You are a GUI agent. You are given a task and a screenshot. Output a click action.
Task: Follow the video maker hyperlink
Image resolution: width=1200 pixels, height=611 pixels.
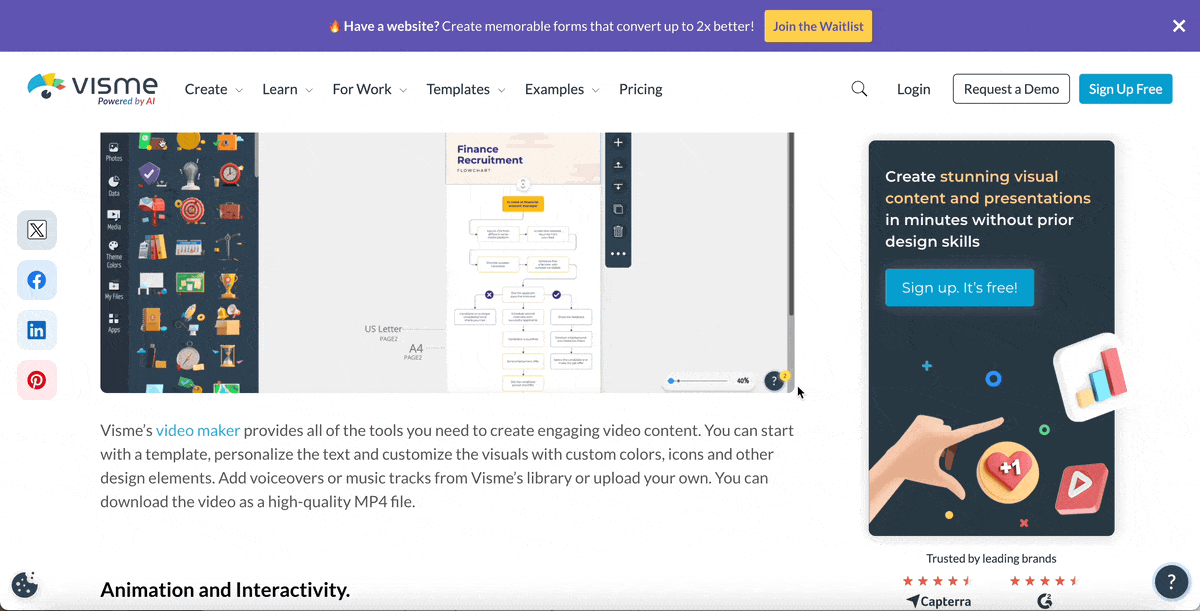(198, 431)
